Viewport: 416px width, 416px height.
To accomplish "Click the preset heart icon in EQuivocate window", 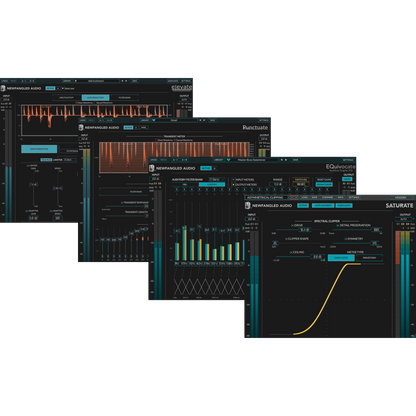I will [x=228, y=160].
